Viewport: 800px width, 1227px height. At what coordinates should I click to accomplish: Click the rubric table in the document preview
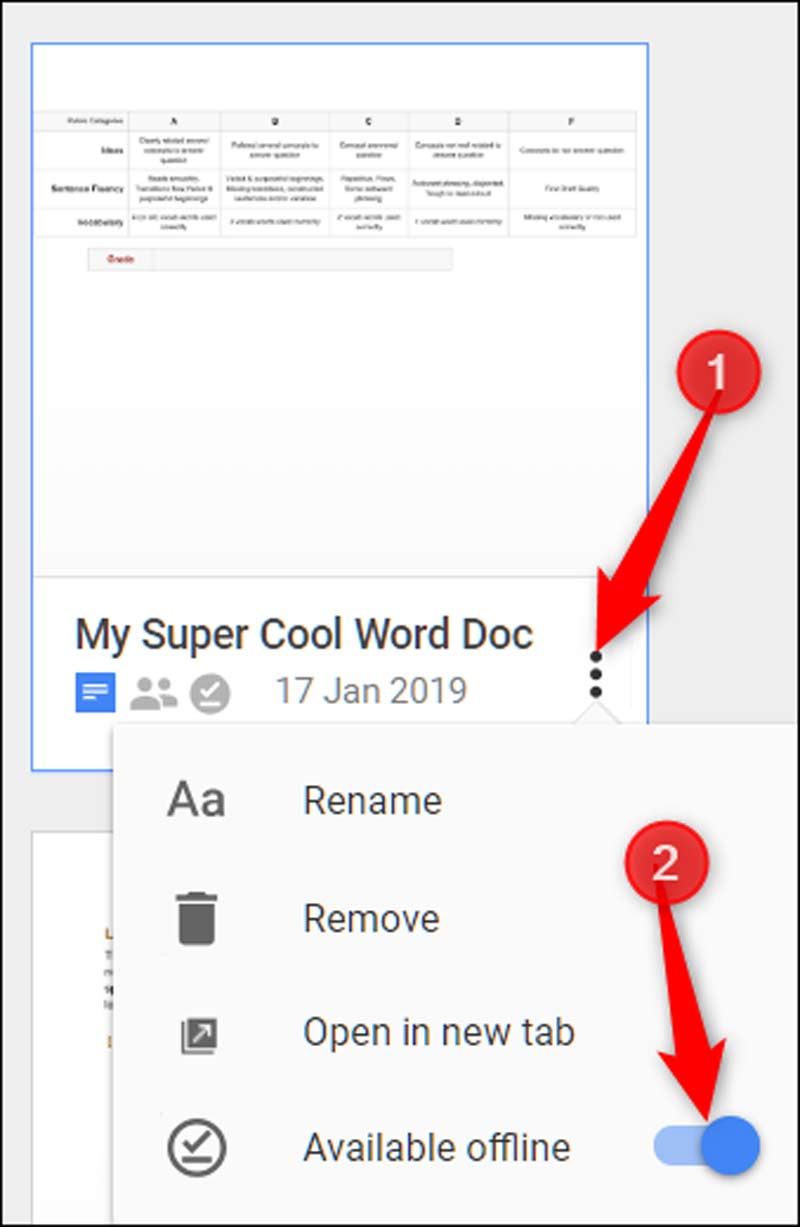click(335, 174)
